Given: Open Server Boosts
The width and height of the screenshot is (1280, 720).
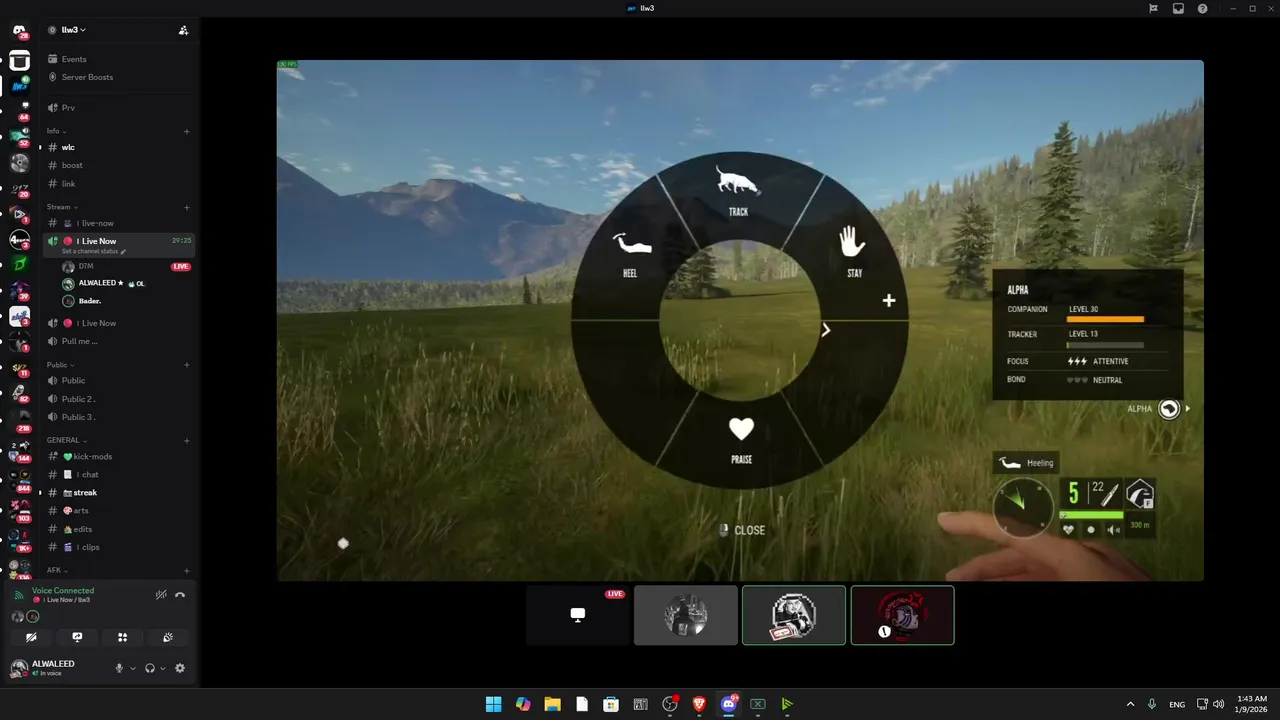Looking at the screenshot, I should 87,77.
